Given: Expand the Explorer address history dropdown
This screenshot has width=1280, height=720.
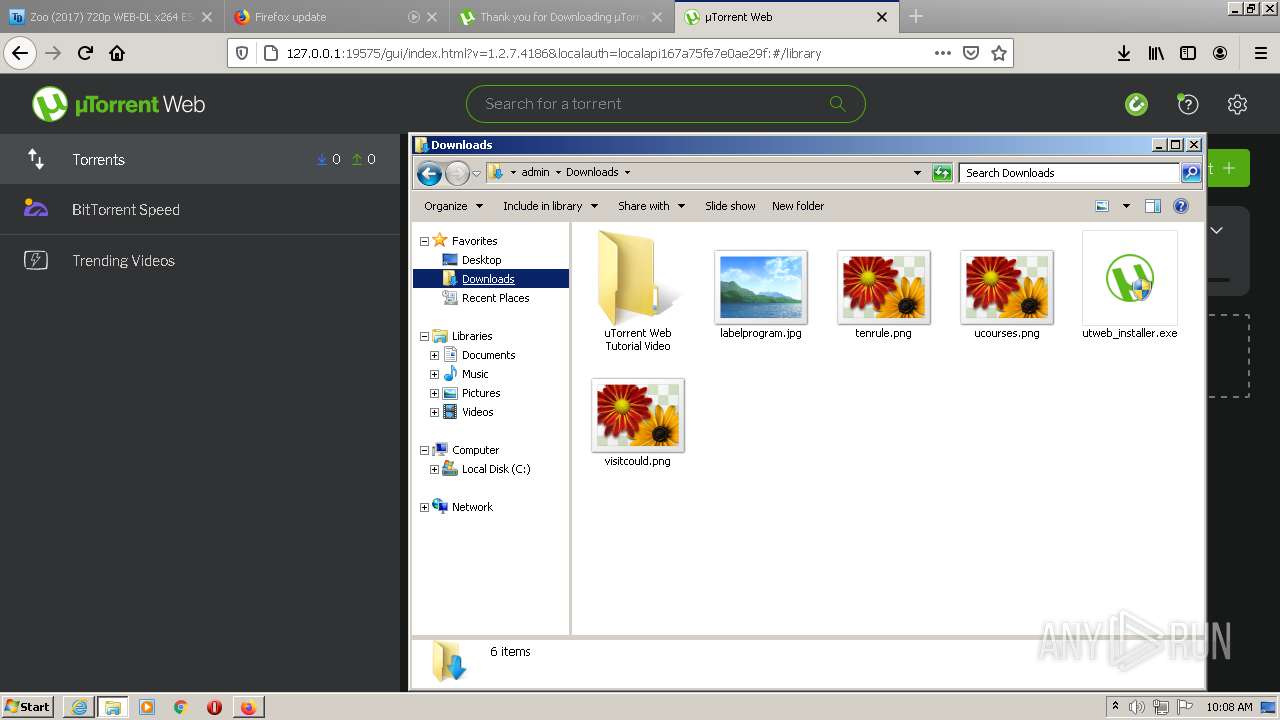Looking at the screenshot, I should pyautogui.click(x=917, y=173).
